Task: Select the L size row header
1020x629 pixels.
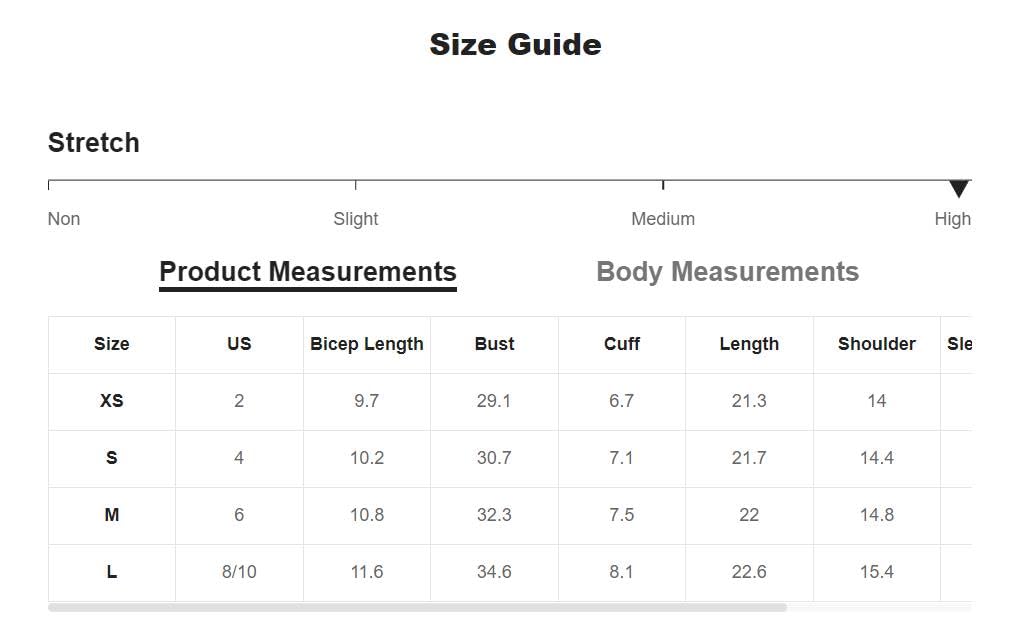Action: tap(111, 572)
